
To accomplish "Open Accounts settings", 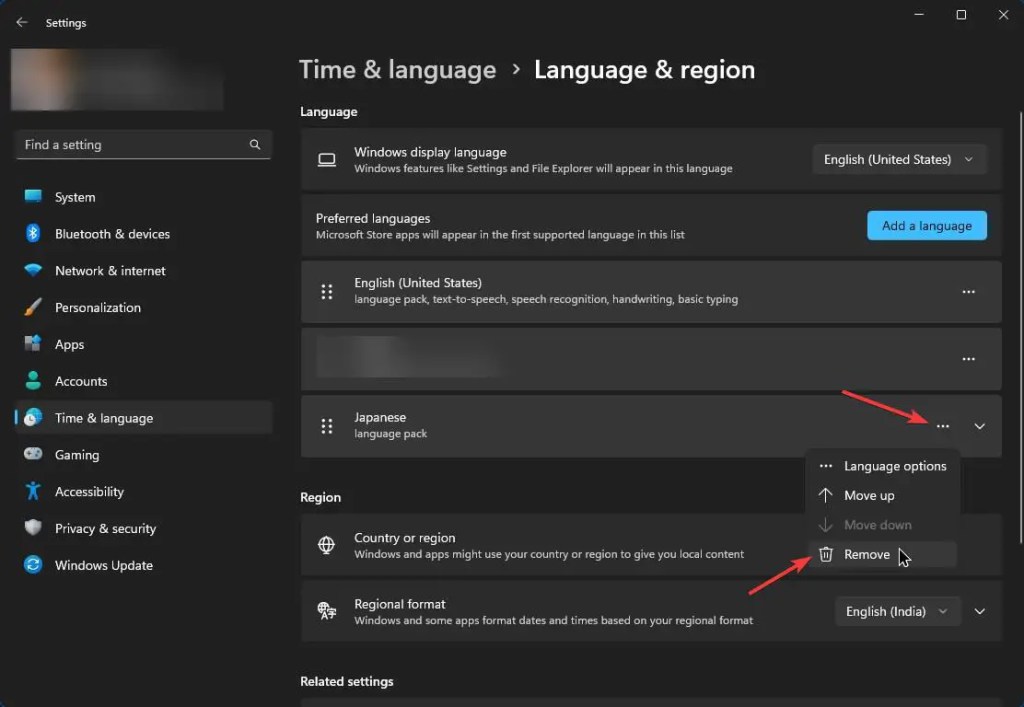I will pos(143,381).
